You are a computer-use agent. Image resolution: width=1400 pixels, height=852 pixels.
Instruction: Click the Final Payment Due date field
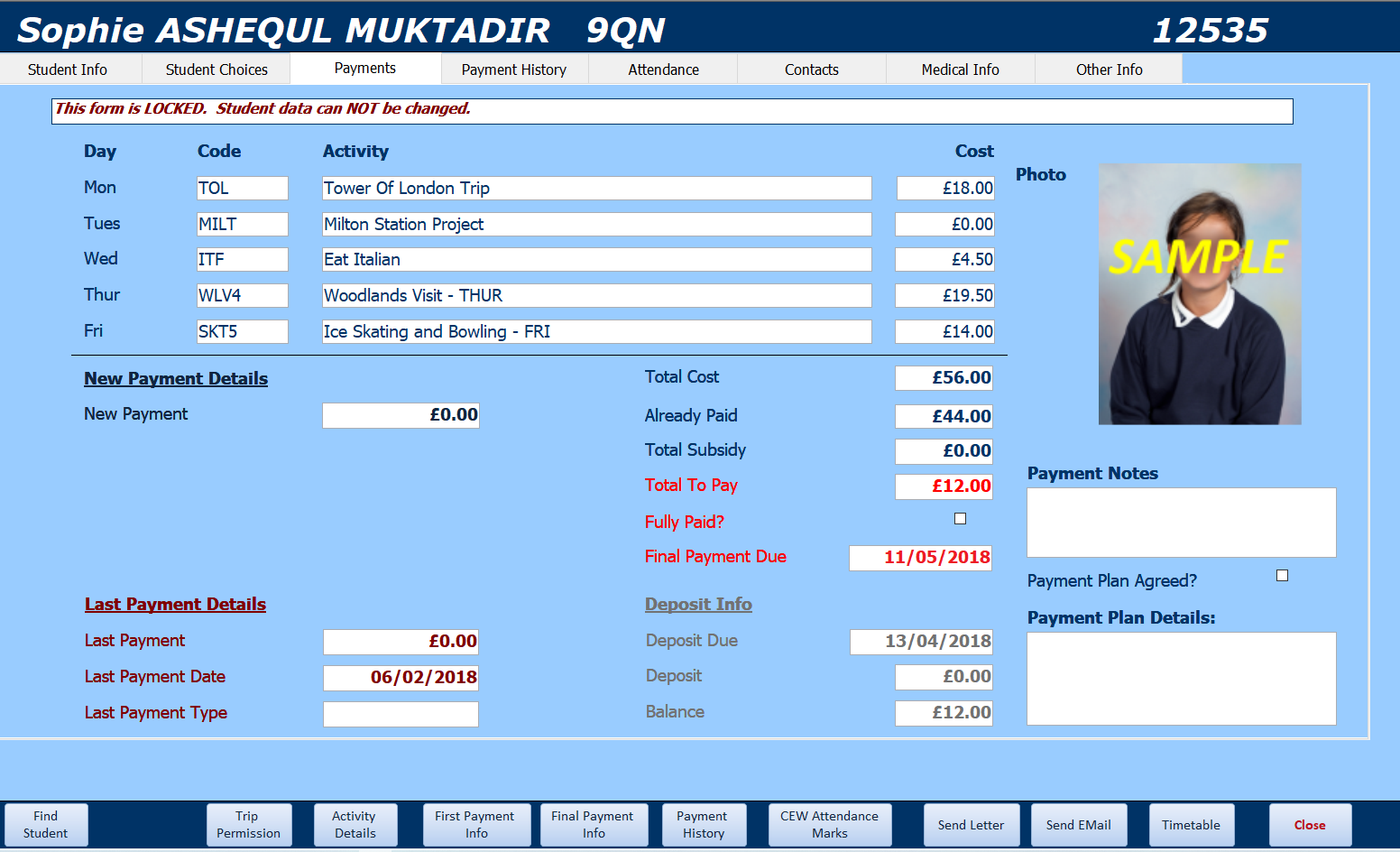[x=921, y=558]
